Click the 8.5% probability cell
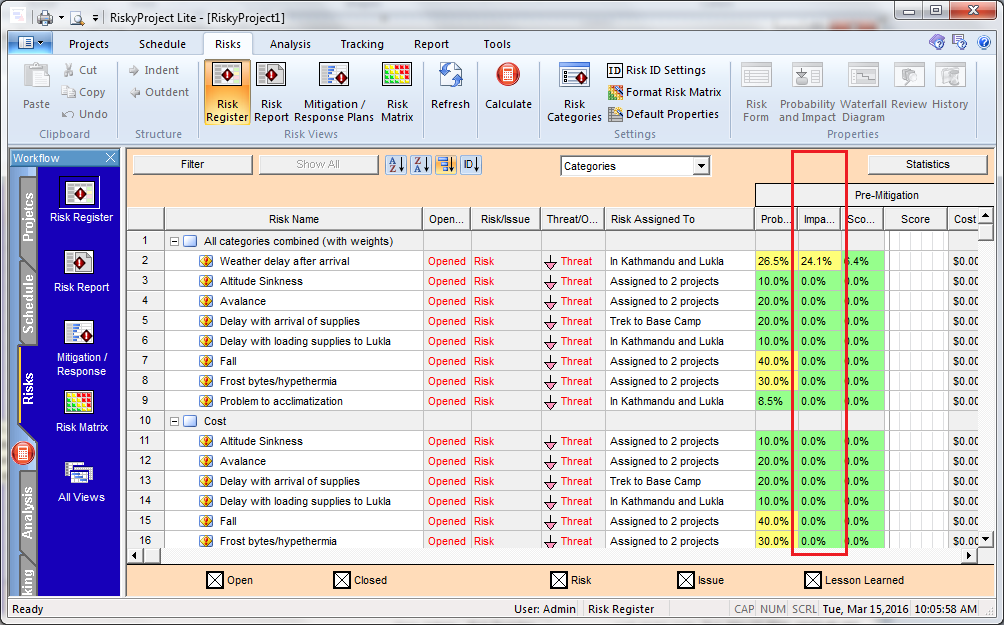Image resolution: width=1006 pixels, height=625 pixels. [x=774, y=401]
